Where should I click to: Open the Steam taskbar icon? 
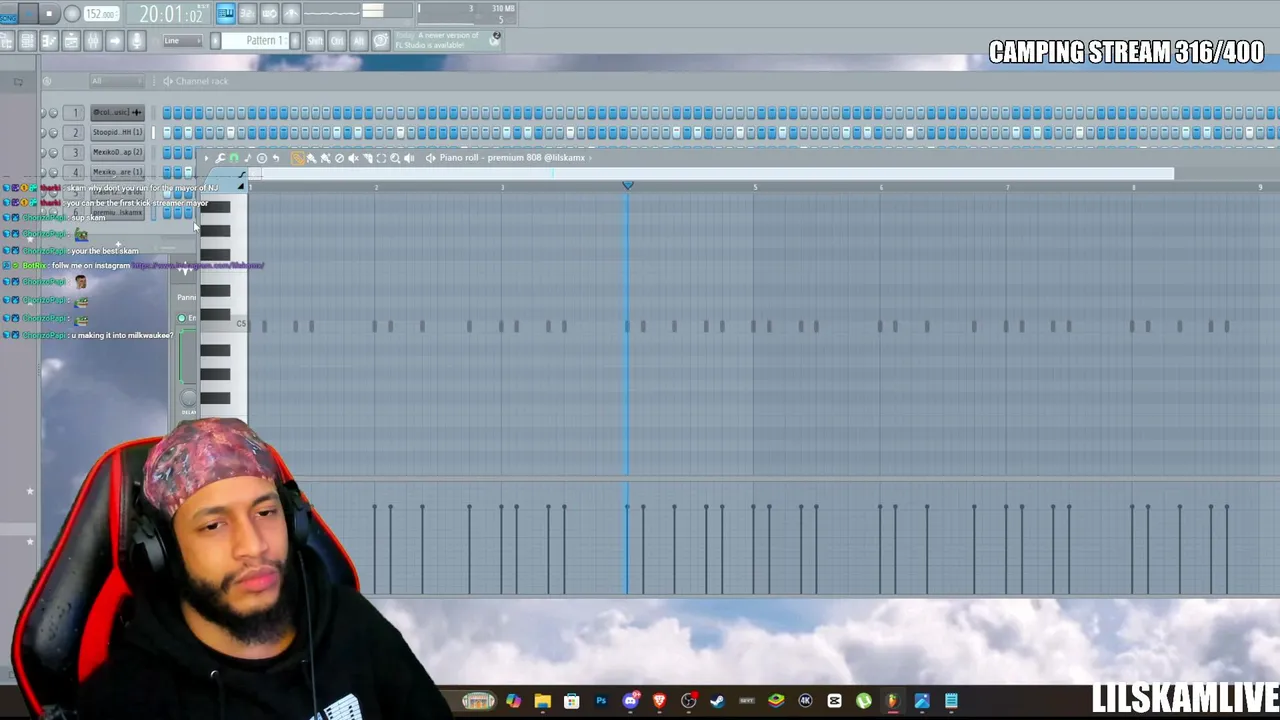[717, 701]
